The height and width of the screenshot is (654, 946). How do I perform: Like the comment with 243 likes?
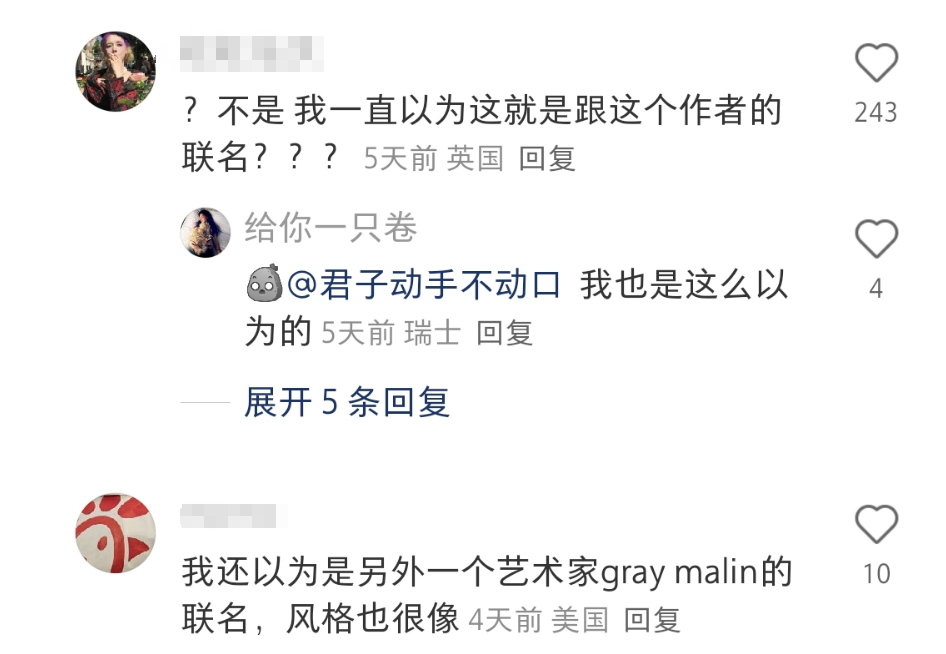876,63
